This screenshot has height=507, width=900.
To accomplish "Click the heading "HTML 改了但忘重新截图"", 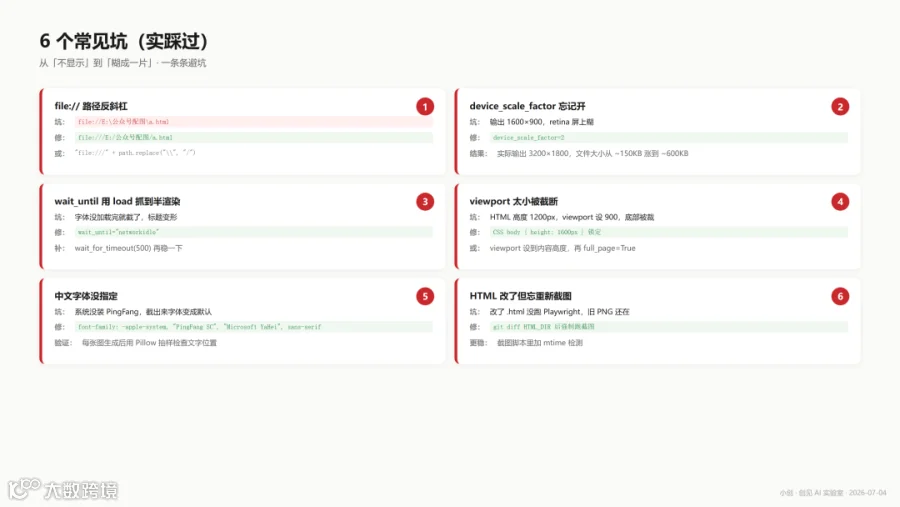I will [521, 296].
